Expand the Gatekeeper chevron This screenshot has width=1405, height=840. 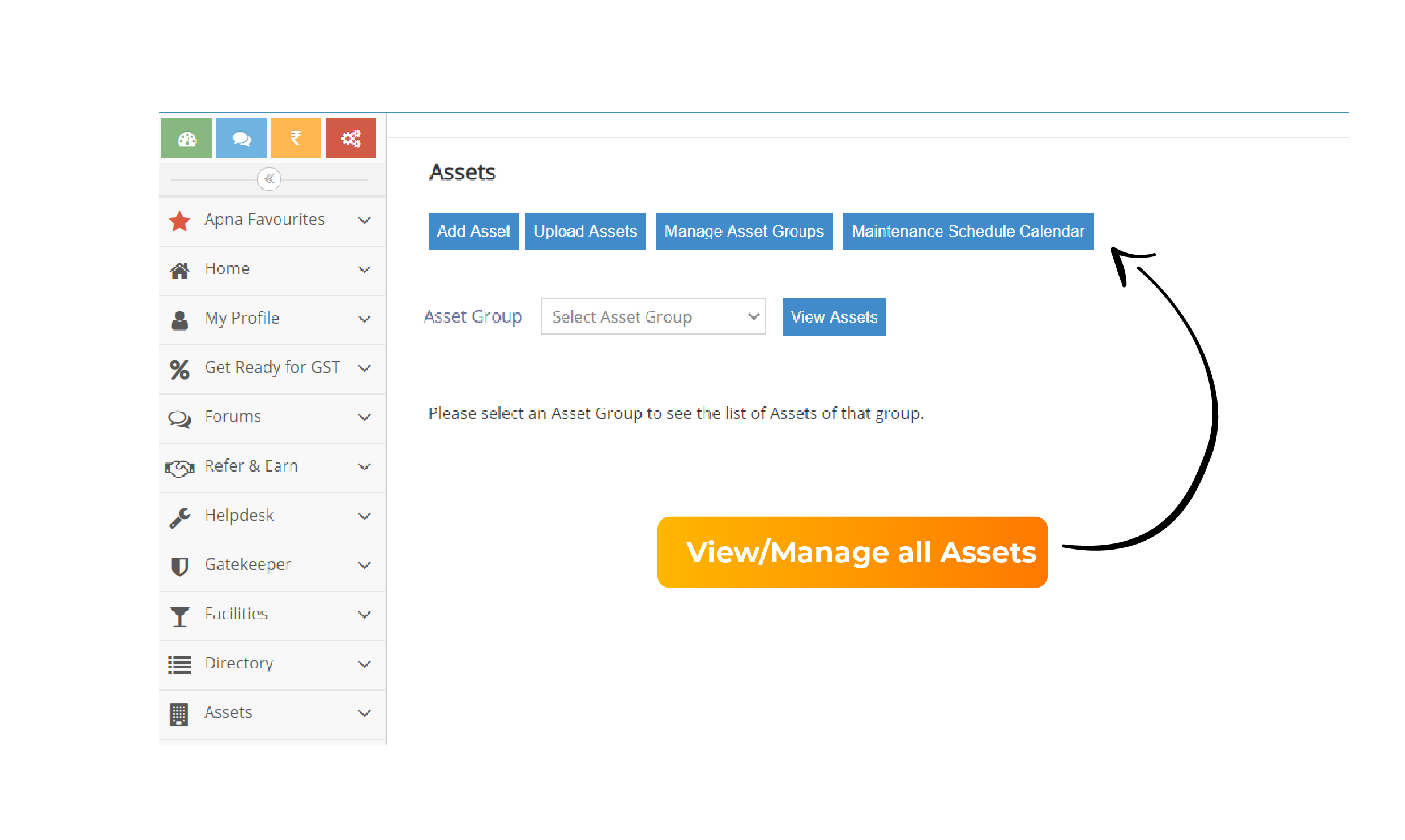[x=365, y=565]
